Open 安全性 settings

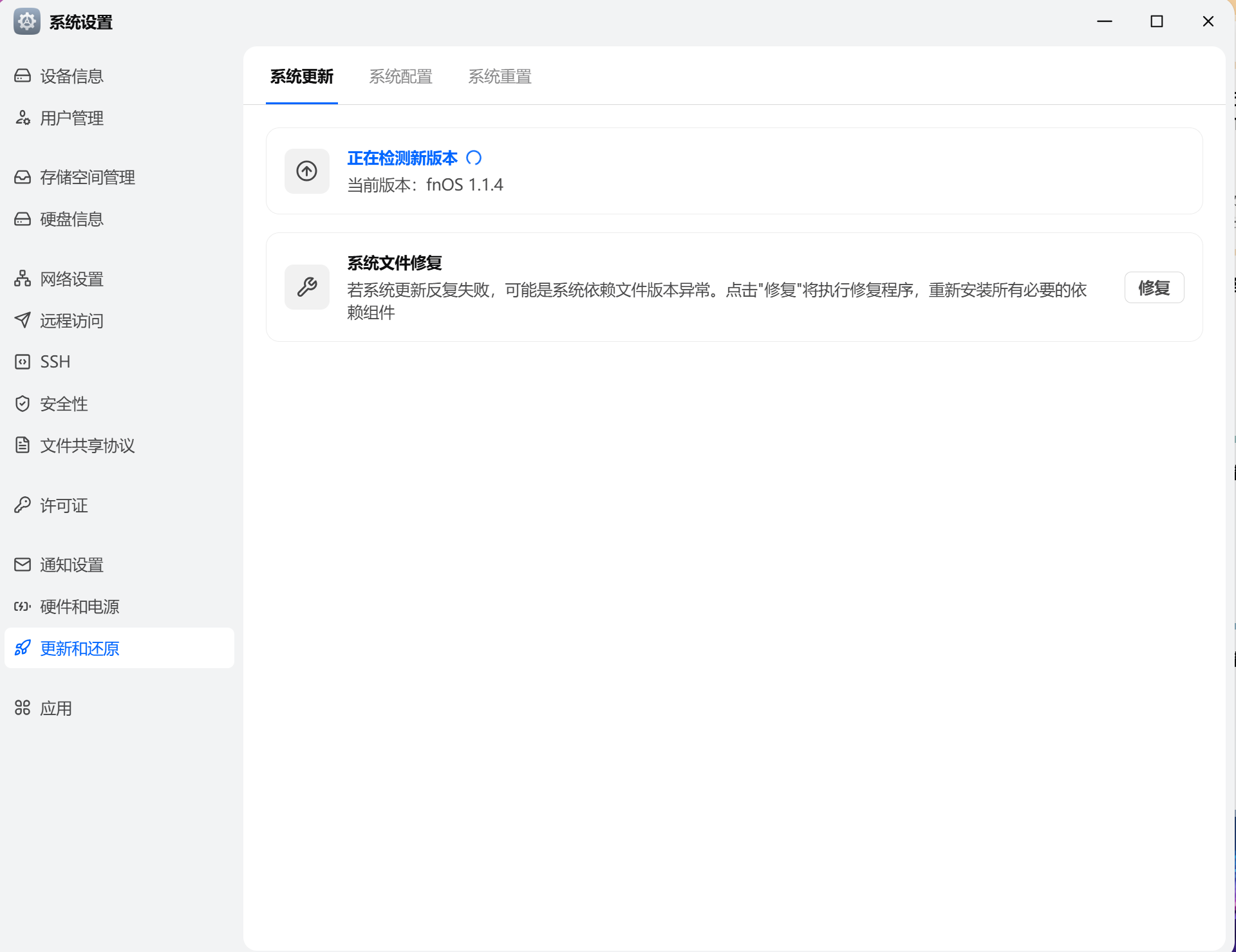pyautogui.click(x=63, y=404)
